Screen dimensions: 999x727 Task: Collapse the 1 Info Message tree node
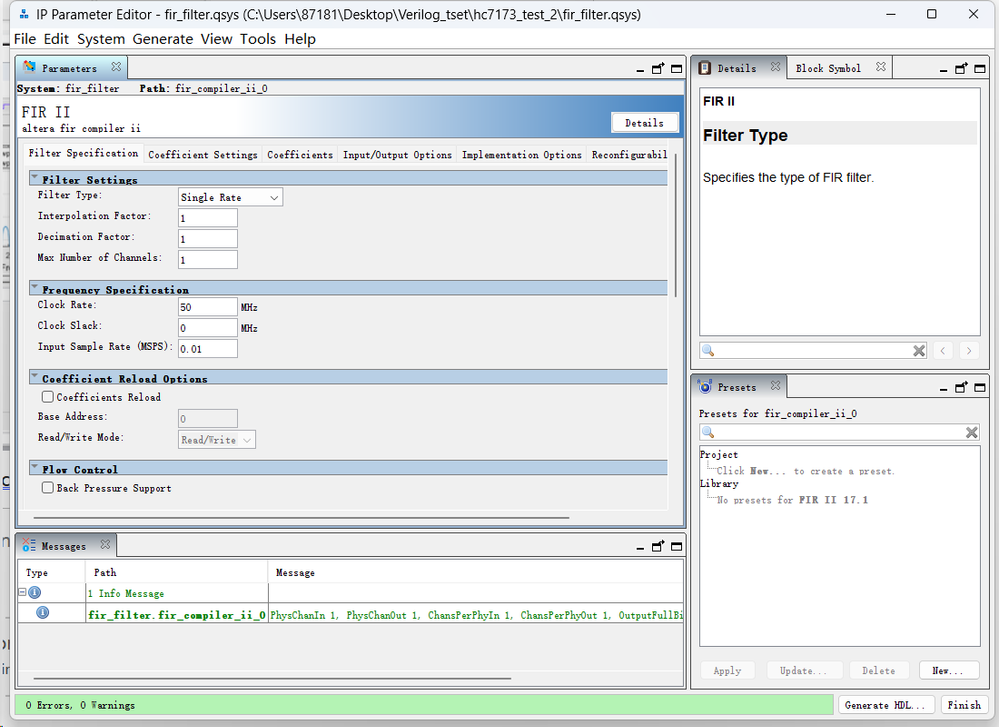pyautogui.click(x=22, y=593)
